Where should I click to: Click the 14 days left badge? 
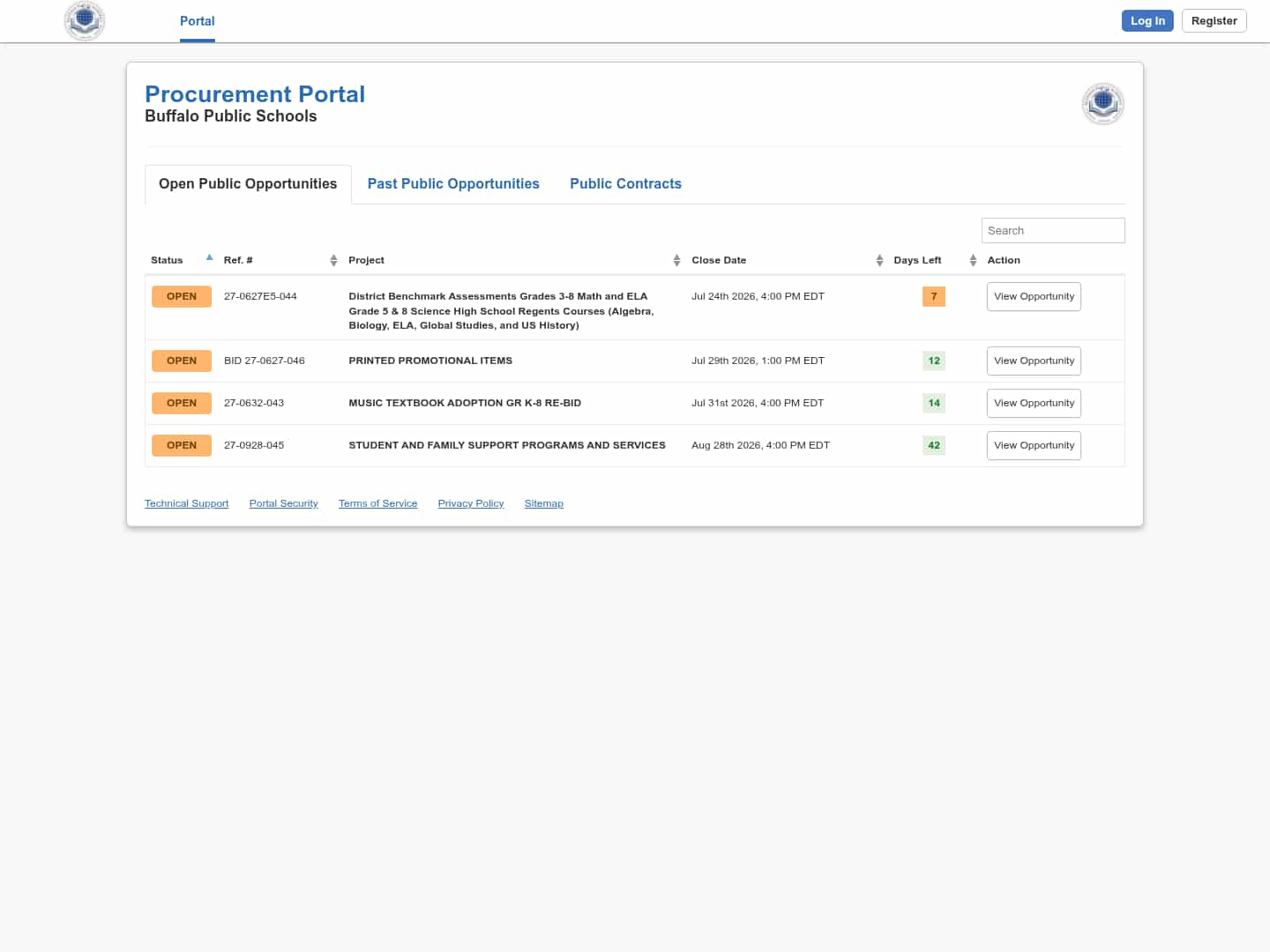934,403
